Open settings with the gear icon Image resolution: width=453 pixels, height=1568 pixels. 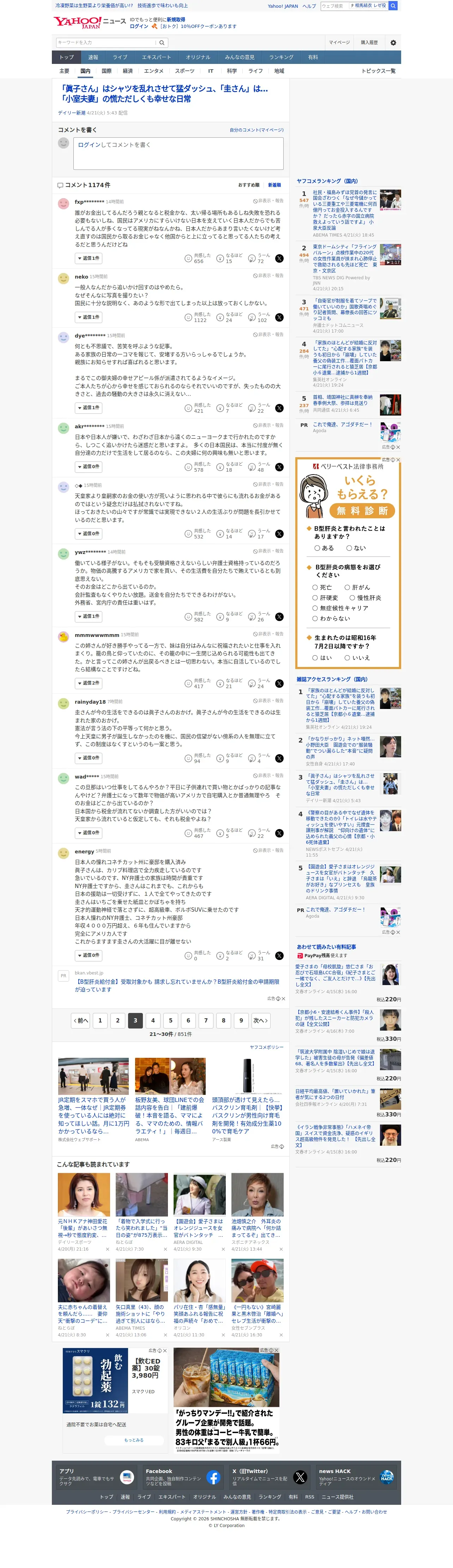click(x=393, y=43)
